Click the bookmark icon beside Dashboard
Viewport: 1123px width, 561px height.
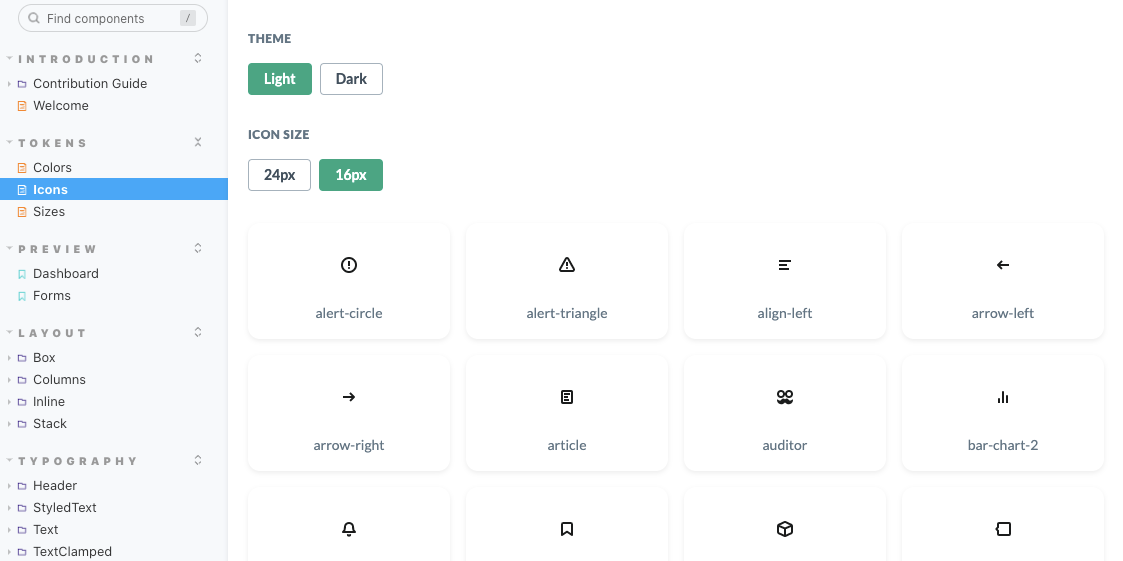(22, 274)
